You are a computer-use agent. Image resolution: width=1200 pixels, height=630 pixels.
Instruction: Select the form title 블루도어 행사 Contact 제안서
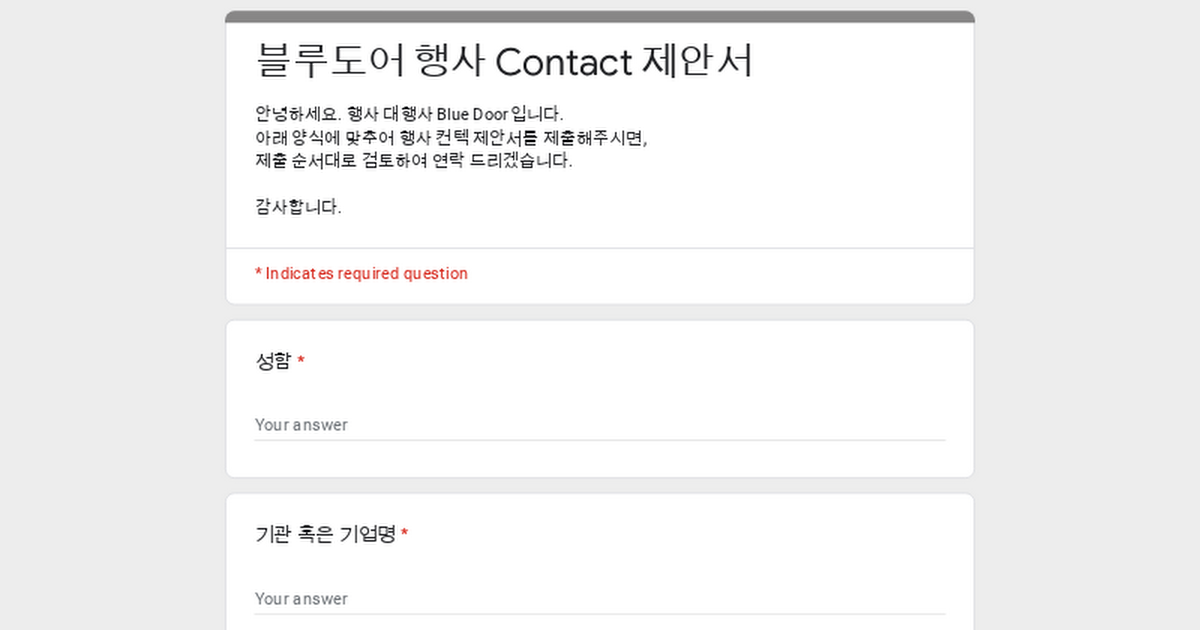505,61
